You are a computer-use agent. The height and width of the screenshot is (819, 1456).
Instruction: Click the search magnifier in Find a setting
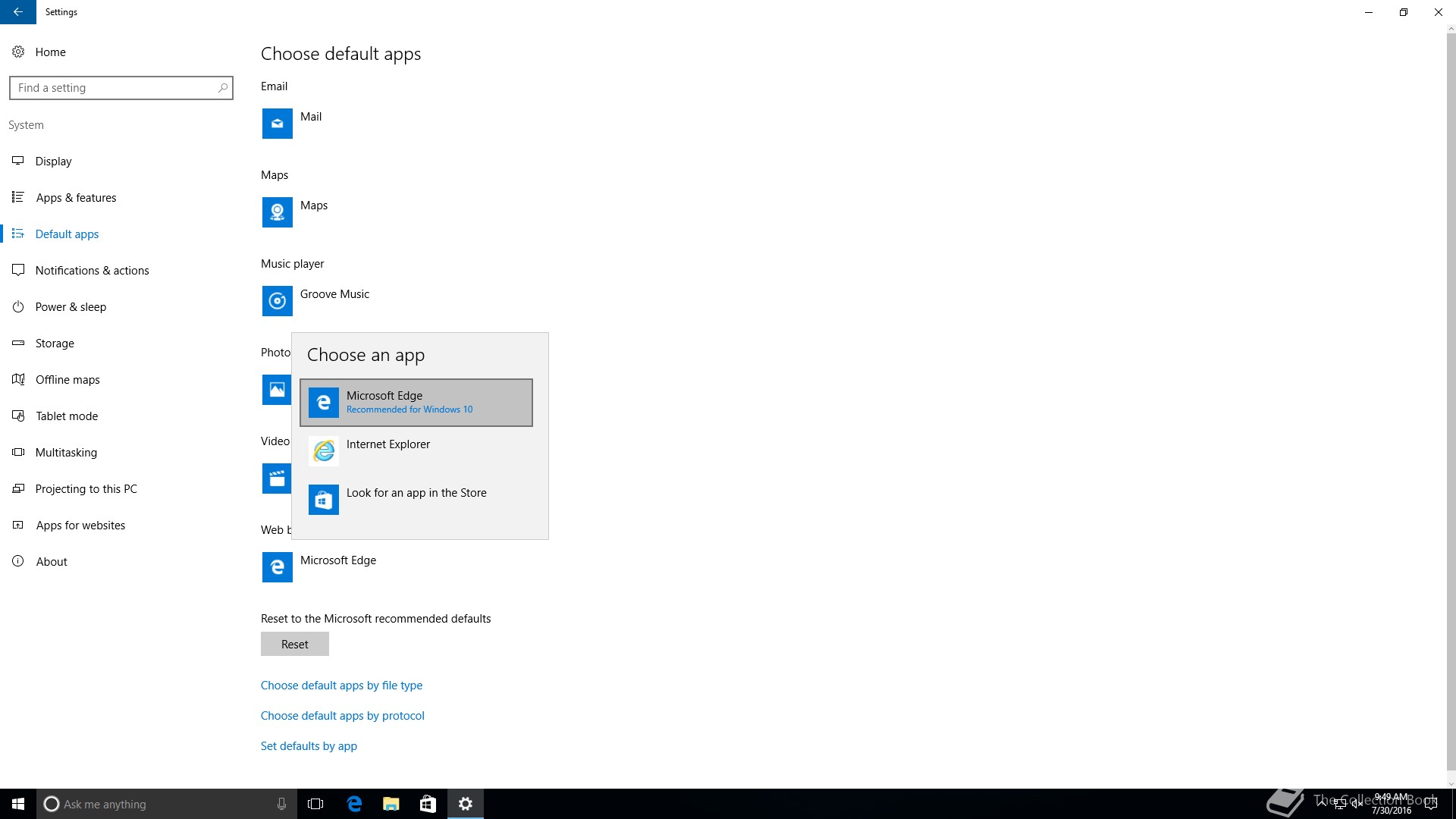[222, 88]
